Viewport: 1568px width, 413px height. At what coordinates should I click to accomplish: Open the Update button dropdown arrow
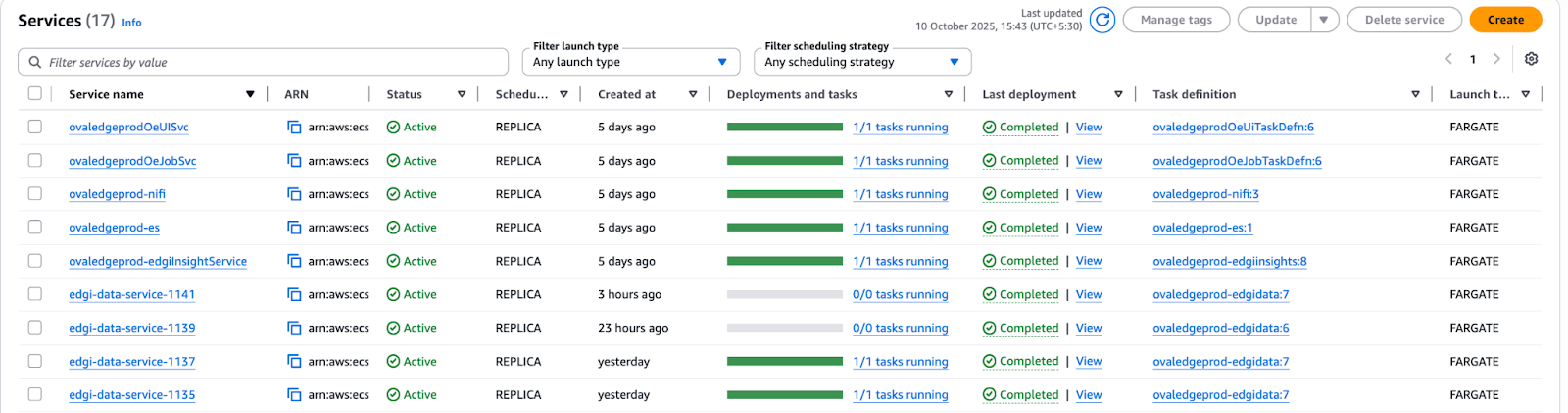point(1324,20)
